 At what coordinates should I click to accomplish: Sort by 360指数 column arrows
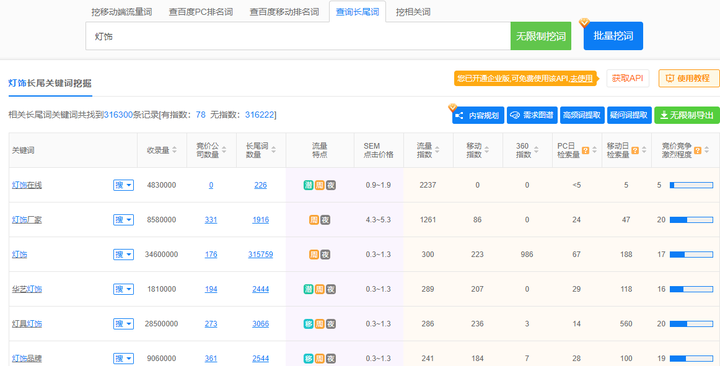(536, 150)
